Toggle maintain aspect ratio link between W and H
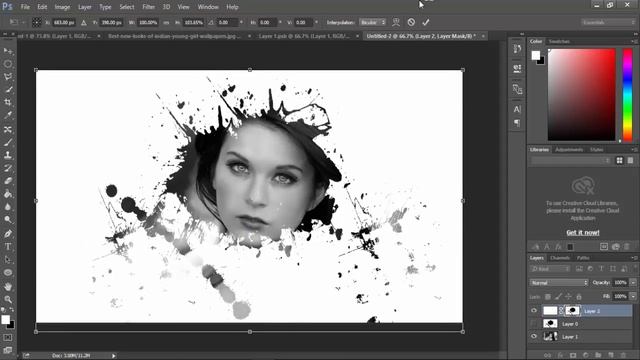This screenshot has height=360, width=640. [x=166, y=22]
